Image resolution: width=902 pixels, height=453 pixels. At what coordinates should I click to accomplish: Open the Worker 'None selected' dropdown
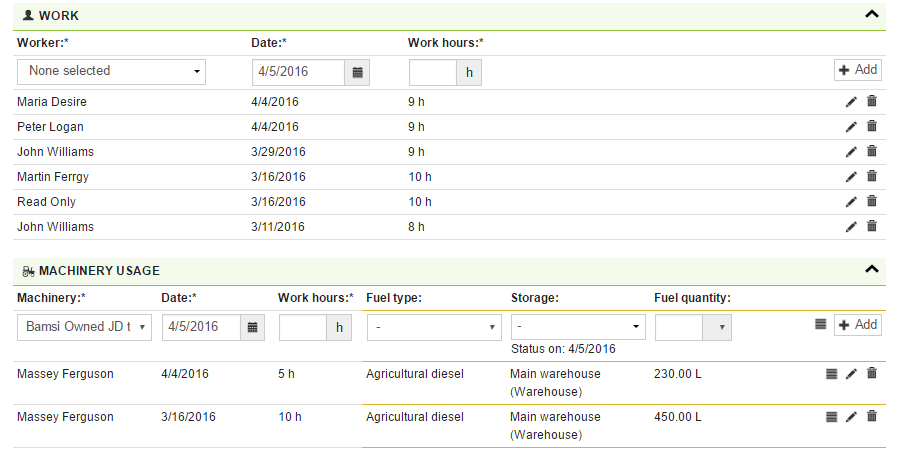click(112, 71)
